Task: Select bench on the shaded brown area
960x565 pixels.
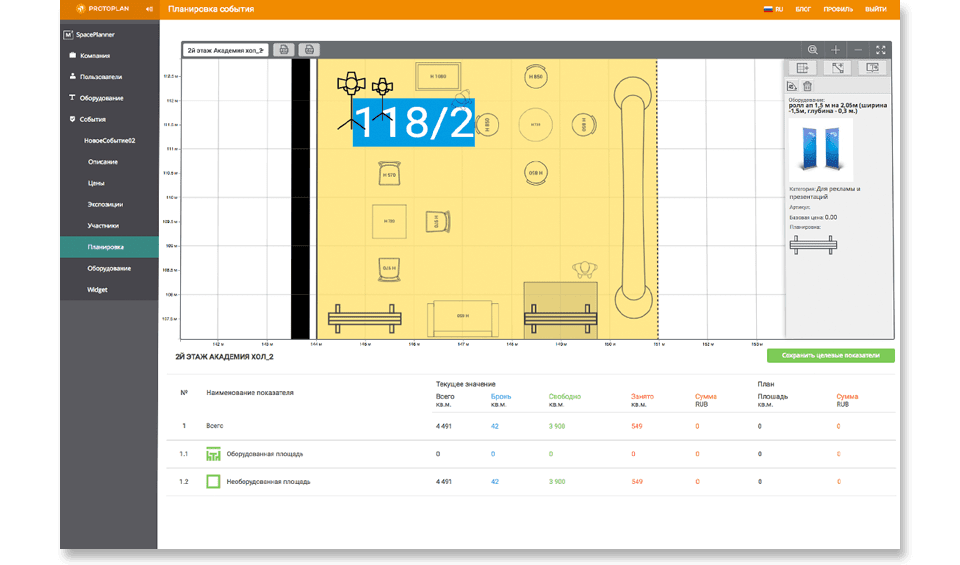Action: [x=560, y=318]
